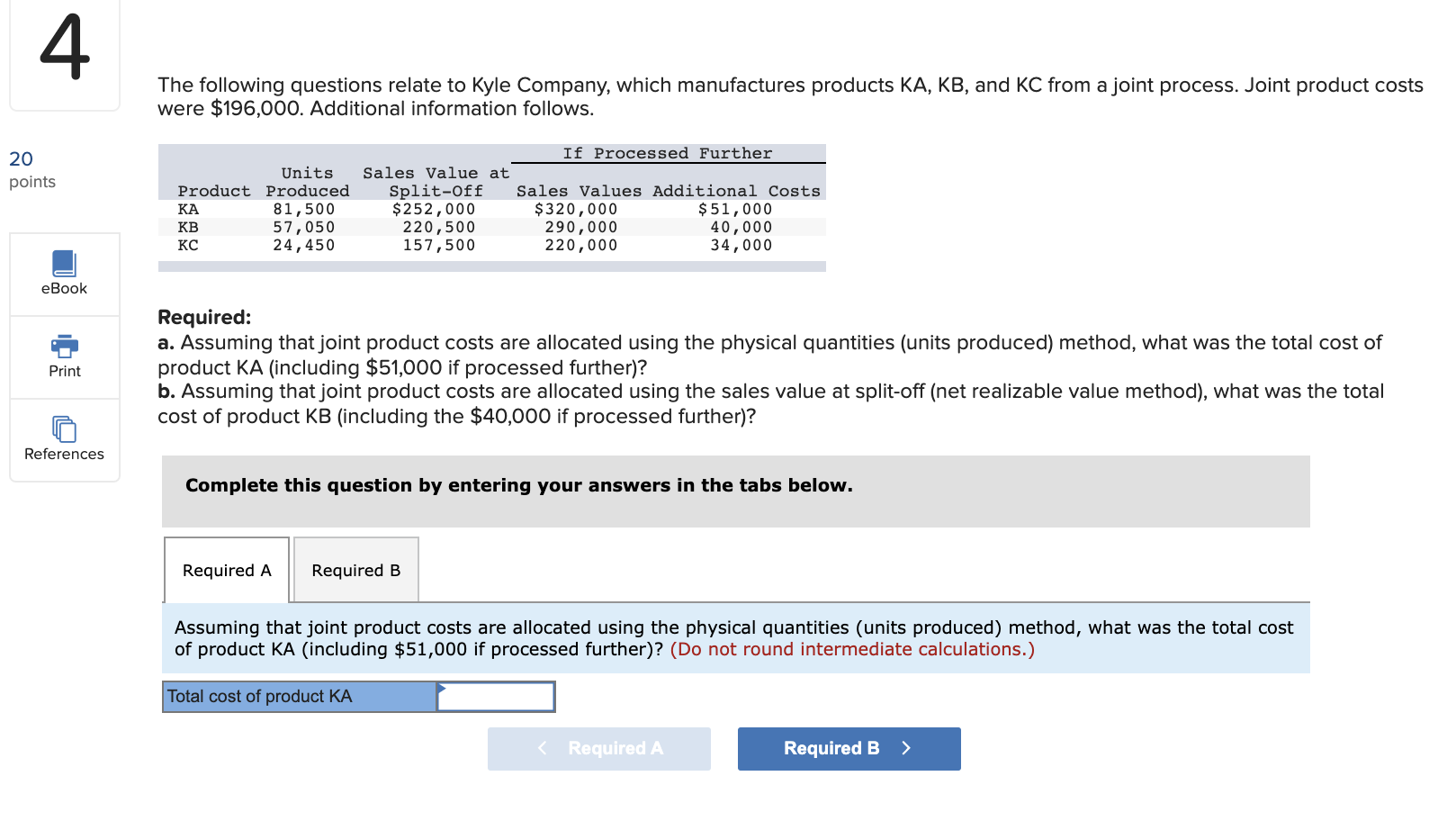Open the References panel
Image resolution: width=1456 pixels, height=839 pixels.
click(x=63, y=440)
